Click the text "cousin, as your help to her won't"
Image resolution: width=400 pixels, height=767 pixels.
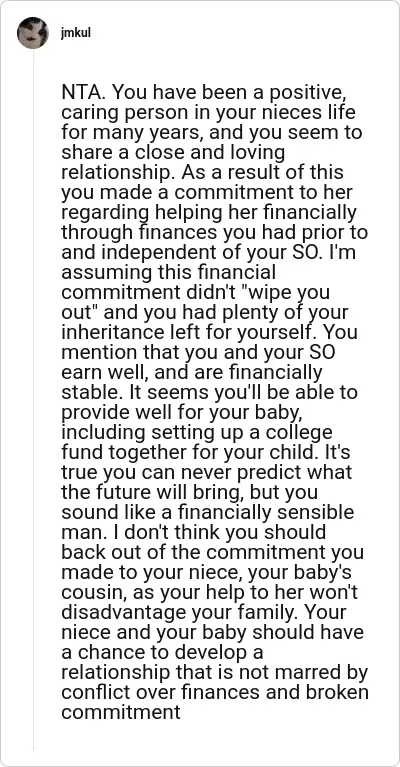[x=210, y=593]
